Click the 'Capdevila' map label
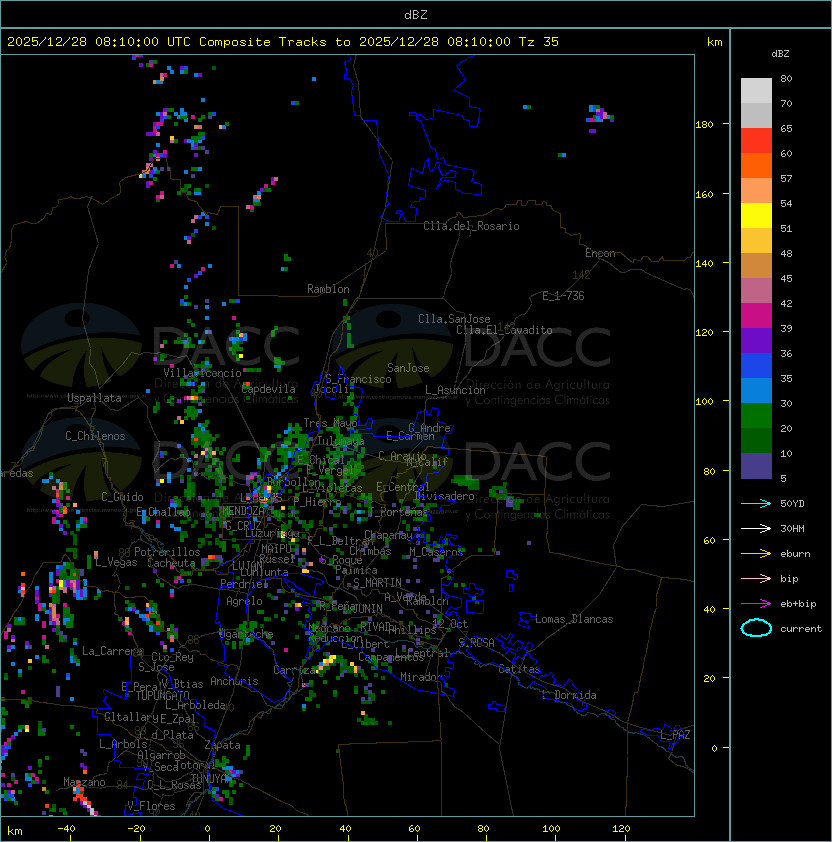This screenshot has height=842, width=832. 268,389
